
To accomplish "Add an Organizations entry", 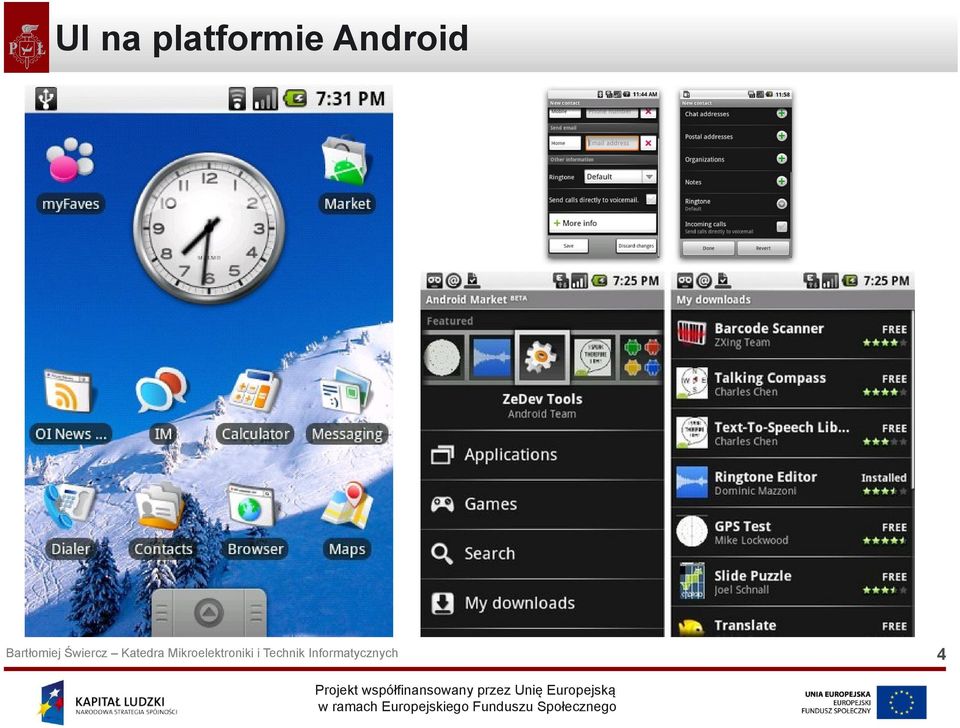I will coord(781,159).
